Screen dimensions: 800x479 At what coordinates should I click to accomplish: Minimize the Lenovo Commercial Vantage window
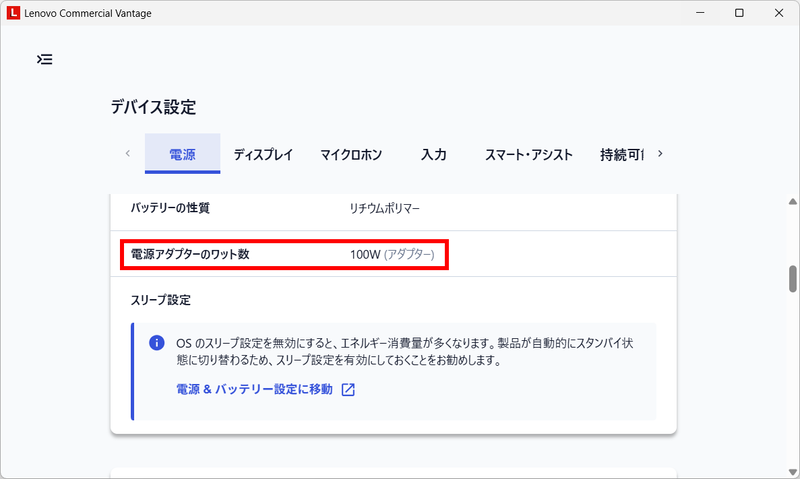click(x=701, y=13)
